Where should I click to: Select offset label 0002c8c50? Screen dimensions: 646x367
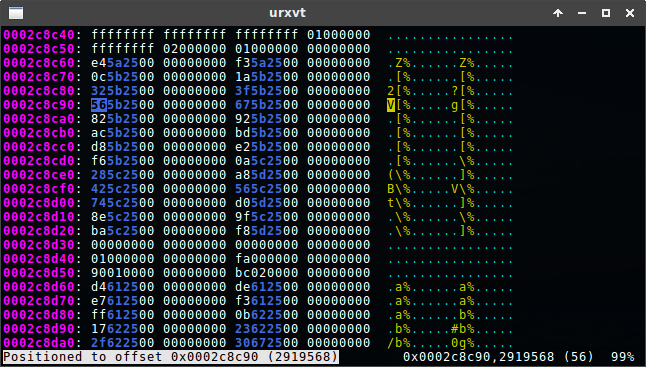(x=39, y=49)
